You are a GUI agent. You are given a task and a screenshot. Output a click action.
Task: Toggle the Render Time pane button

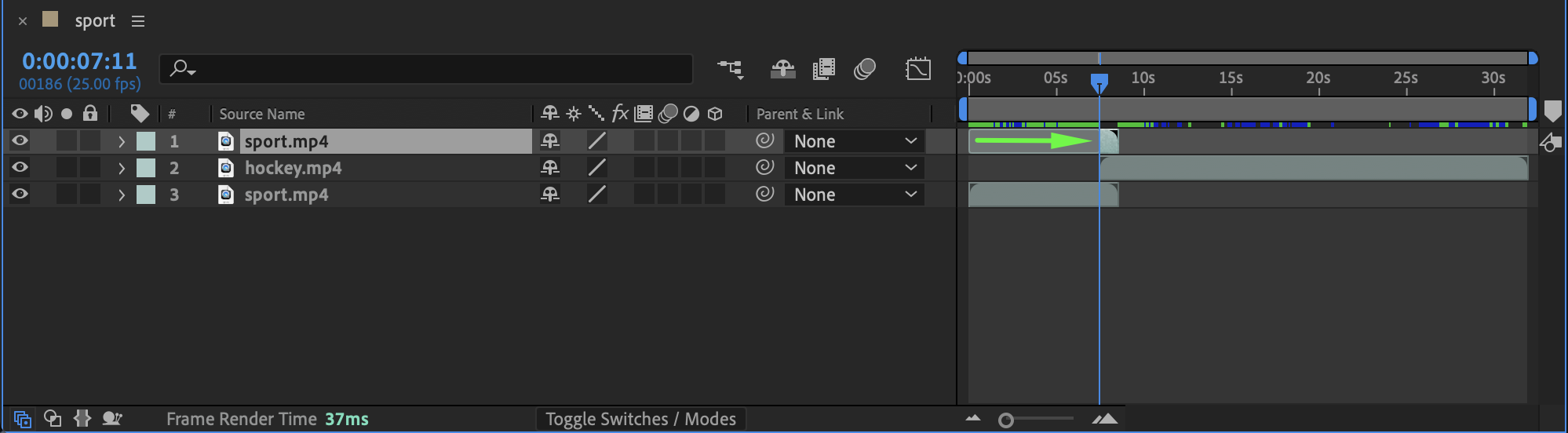pos(112,419)
